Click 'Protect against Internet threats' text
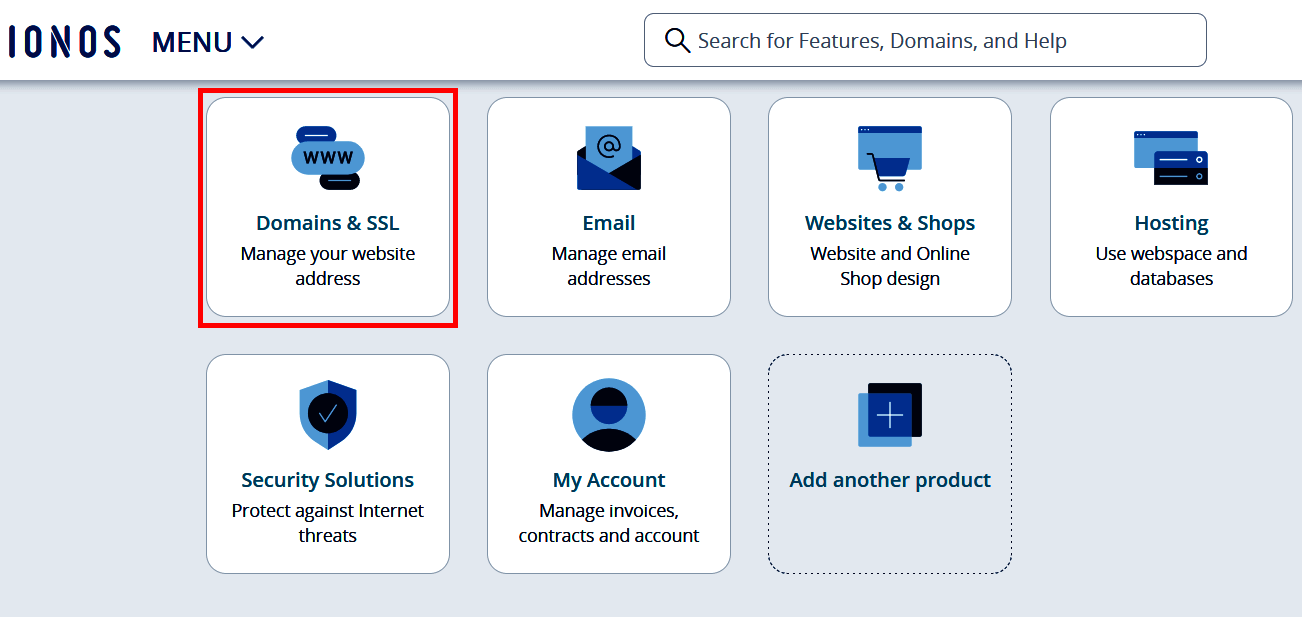 tap(328, 523)
